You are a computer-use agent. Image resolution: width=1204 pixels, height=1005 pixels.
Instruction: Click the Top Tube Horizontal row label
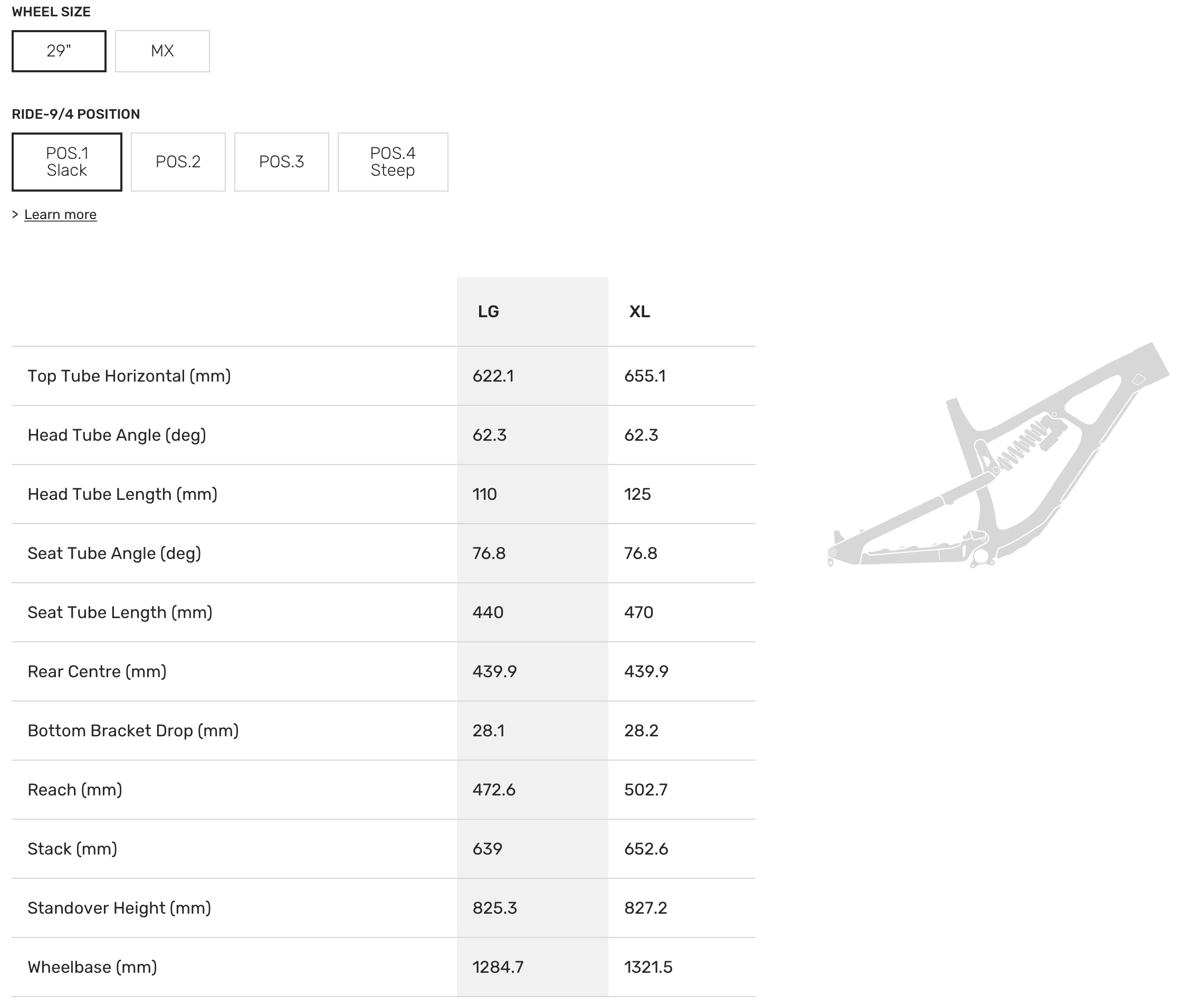click(x=129, y=376)
